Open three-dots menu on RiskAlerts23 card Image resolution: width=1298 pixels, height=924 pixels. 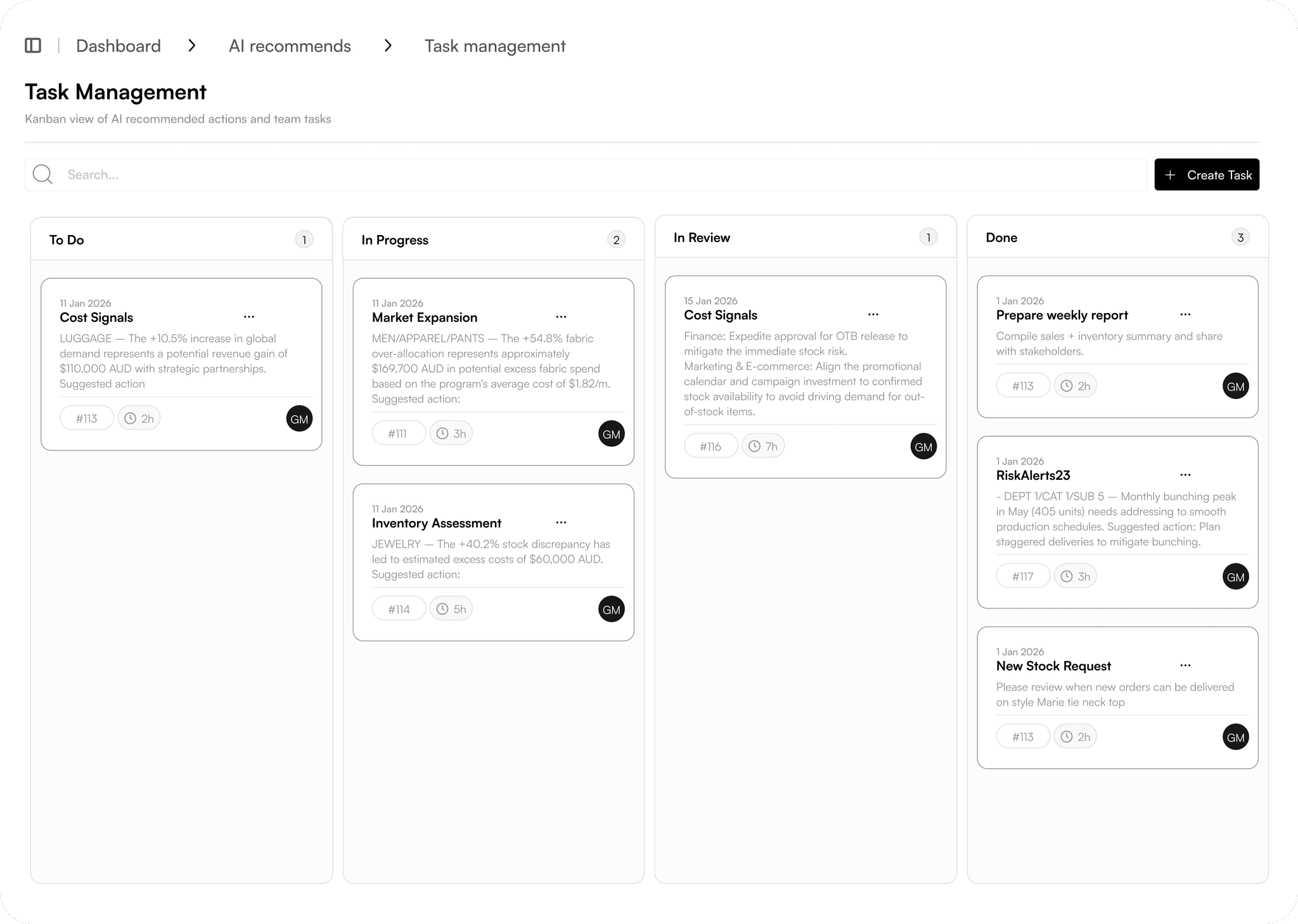pos(1185,475)
